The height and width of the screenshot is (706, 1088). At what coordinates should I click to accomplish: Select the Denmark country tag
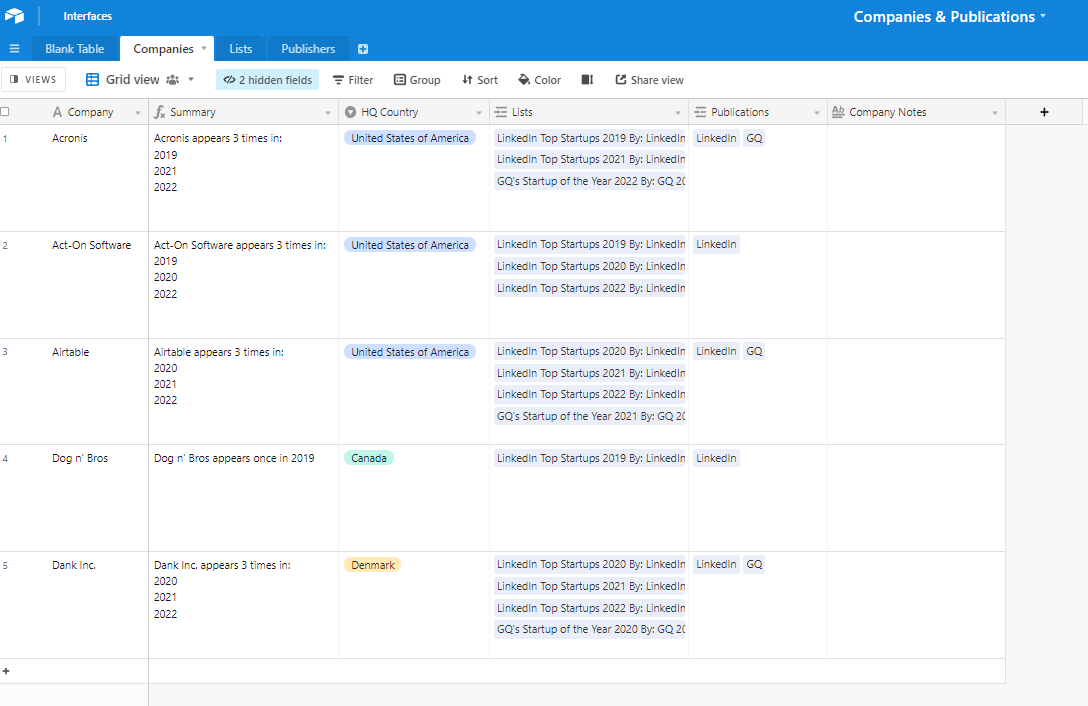pos(373,565)
